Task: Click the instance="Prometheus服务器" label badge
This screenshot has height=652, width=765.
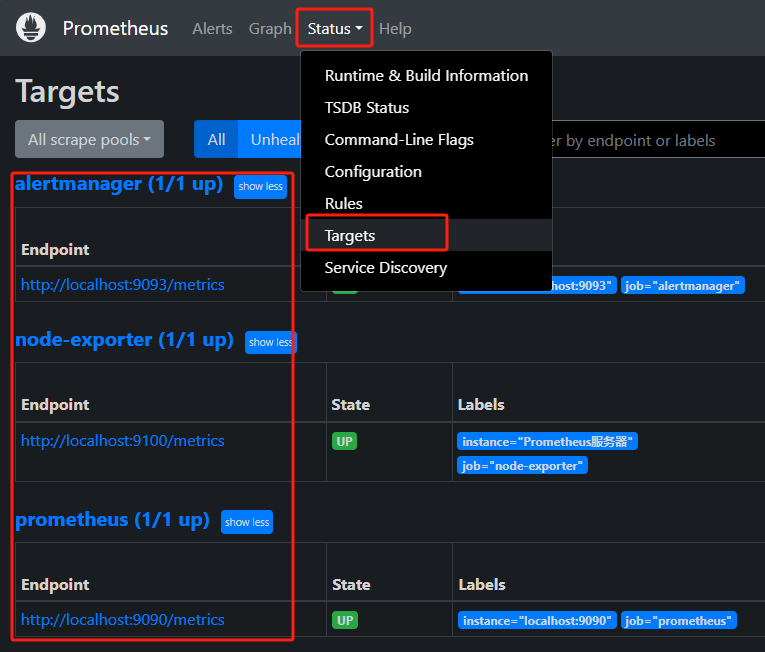Action: 547,442
